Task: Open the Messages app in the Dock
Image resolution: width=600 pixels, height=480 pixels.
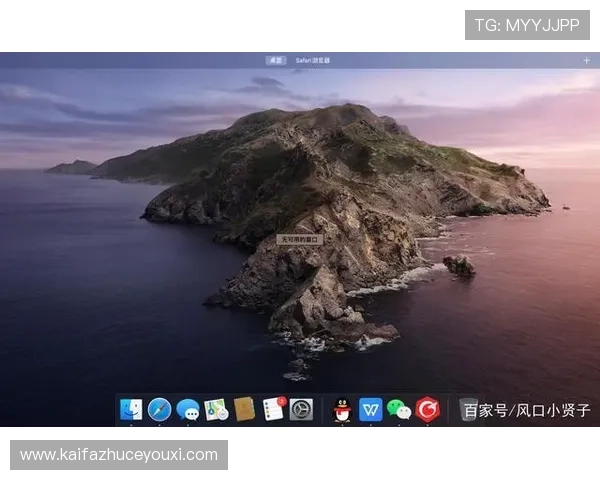Action: 188,410
